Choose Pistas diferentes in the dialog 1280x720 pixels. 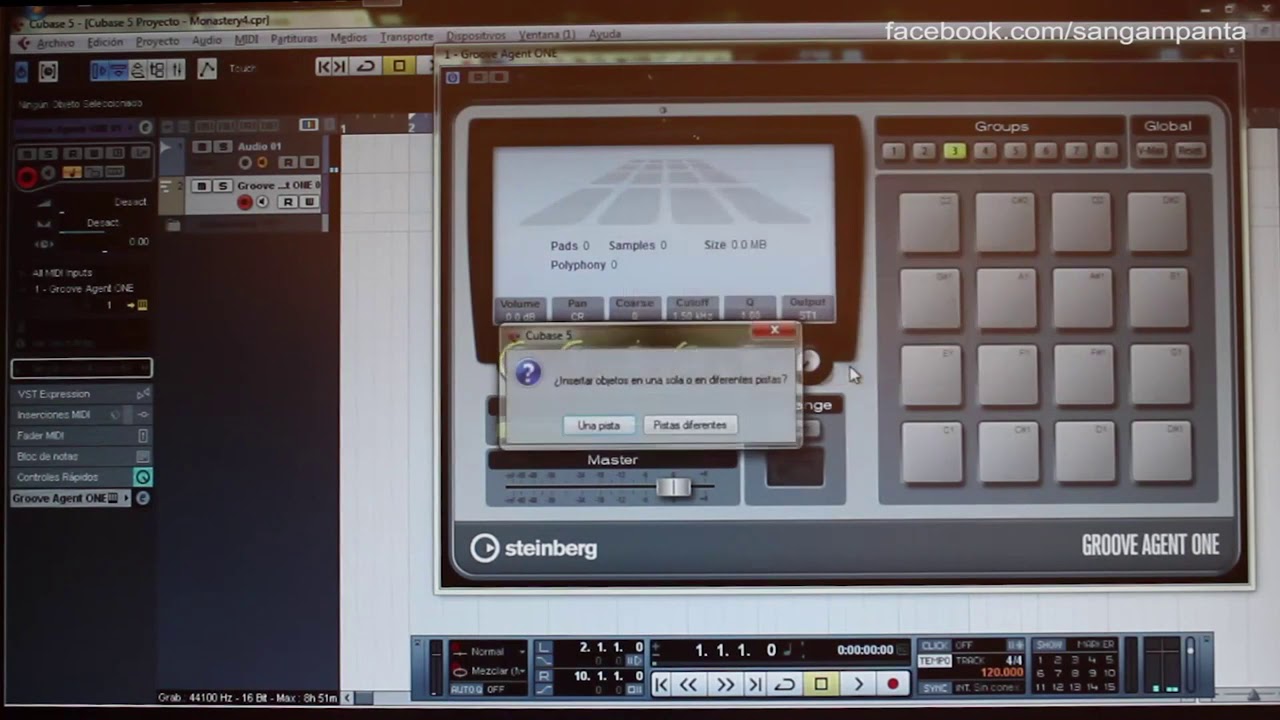tap(690, 425)
